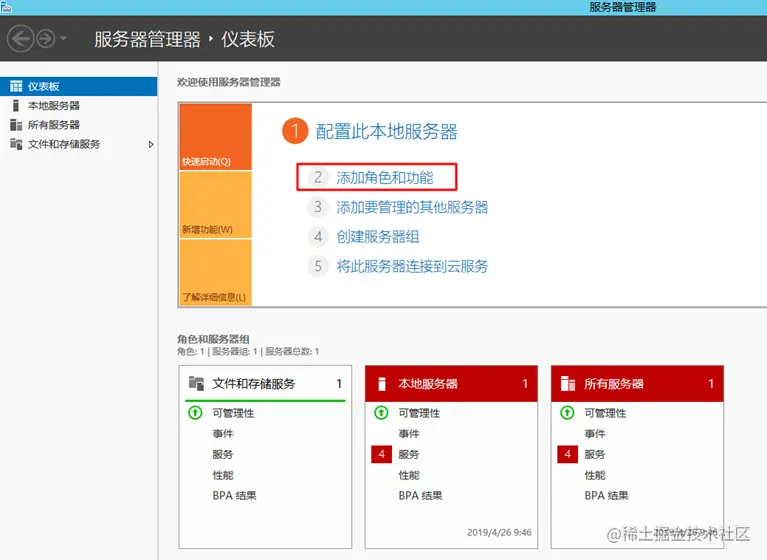Select the 了解详细信息(L) tile
This screenshot has width=767, height=560.
[x=216, y=272]
